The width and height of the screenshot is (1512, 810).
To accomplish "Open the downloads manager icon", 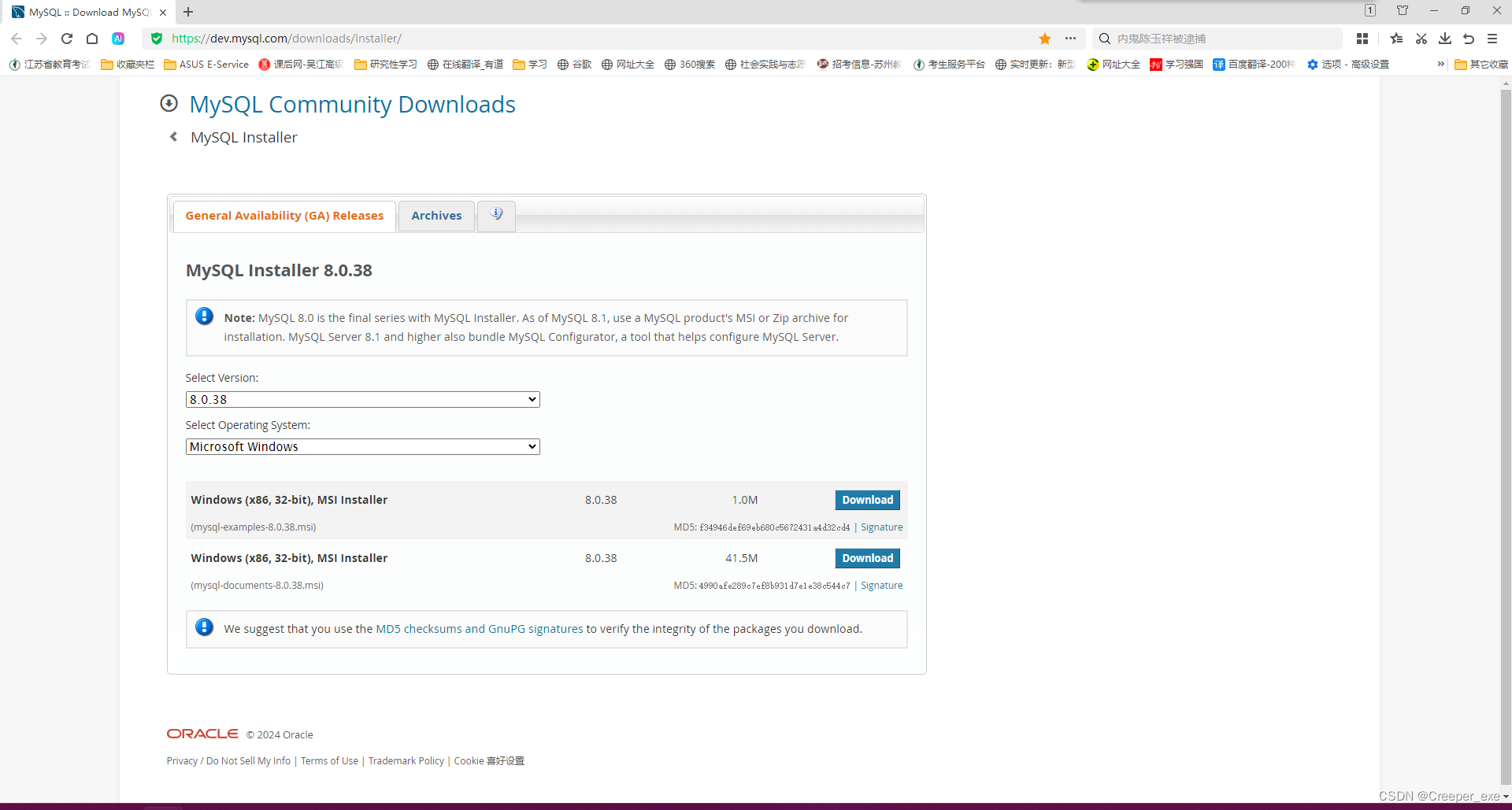I will pos(1445,39).
